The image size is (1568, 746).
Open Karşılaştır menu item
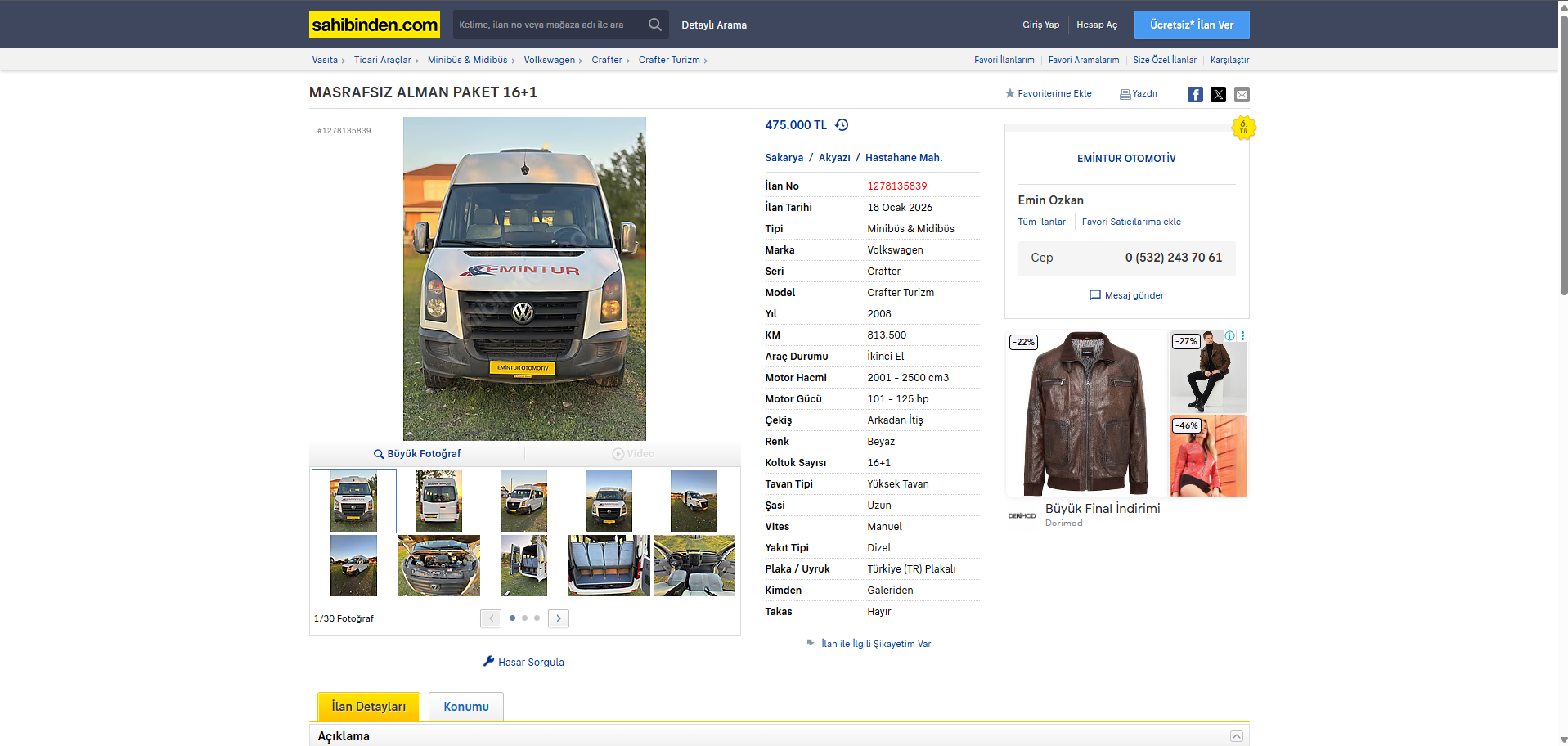(1230, 60)
